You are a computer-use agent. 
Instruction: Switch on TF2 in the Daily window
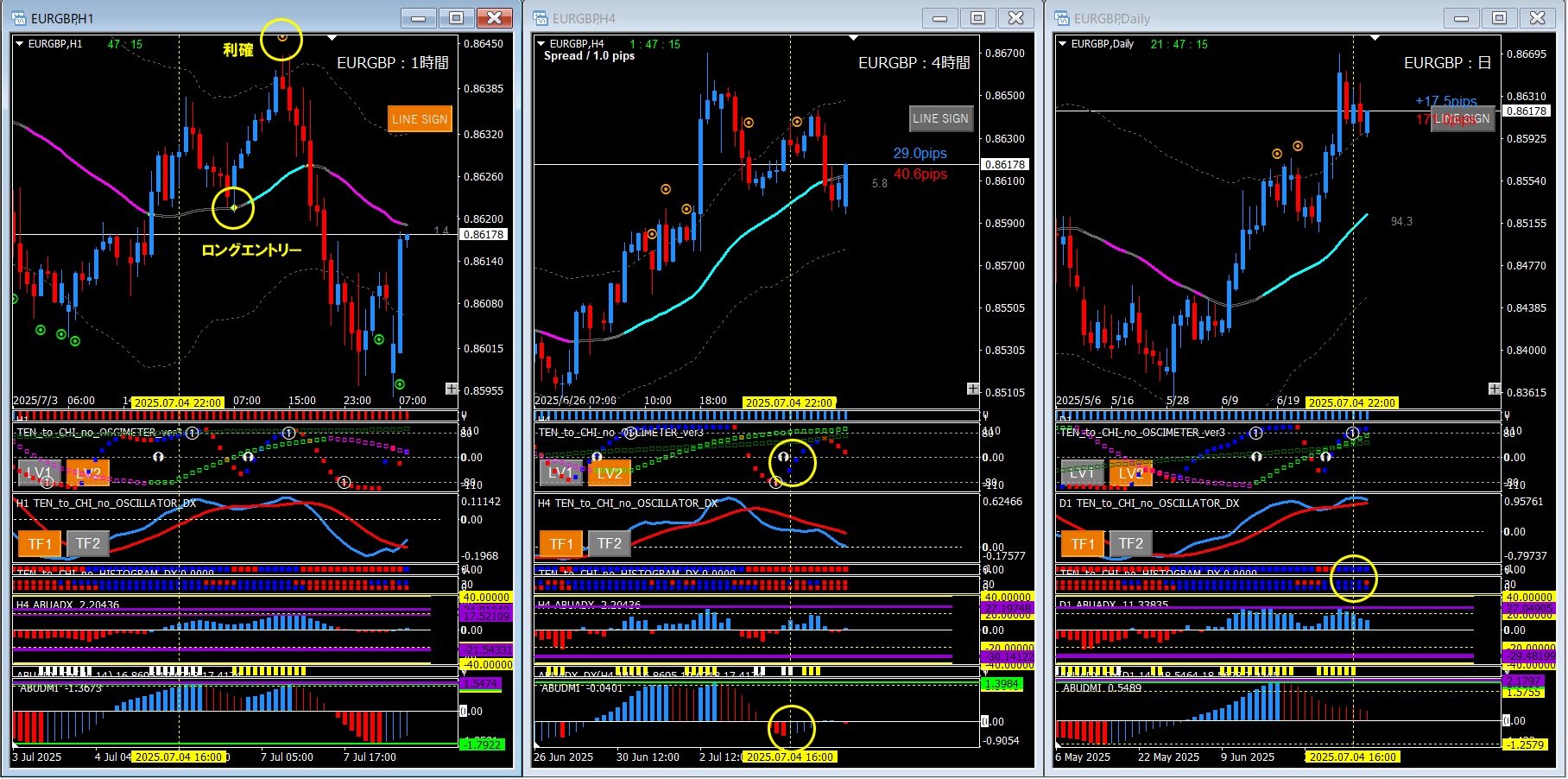(1131, 543)
